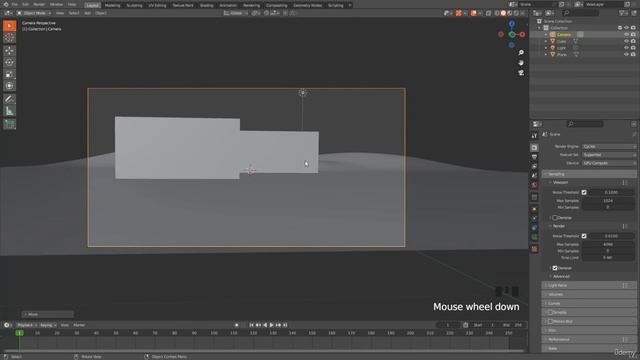The height and width of the screenshot is (360, 640).
Task: Expand the Volumes panel
Action: [589, 294]
